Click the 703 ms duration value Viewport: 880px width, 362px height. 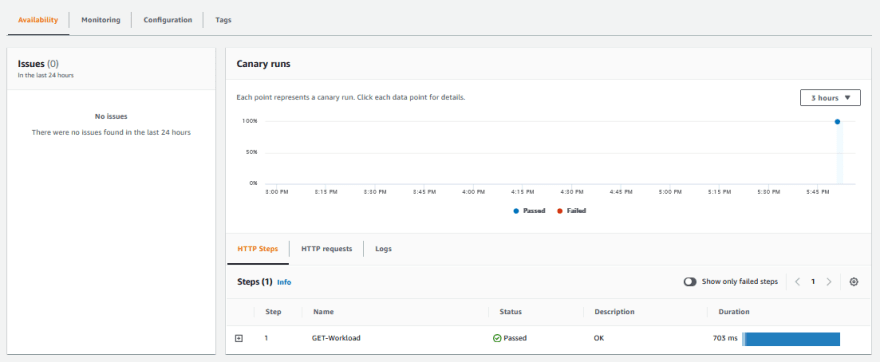(725, 338)
